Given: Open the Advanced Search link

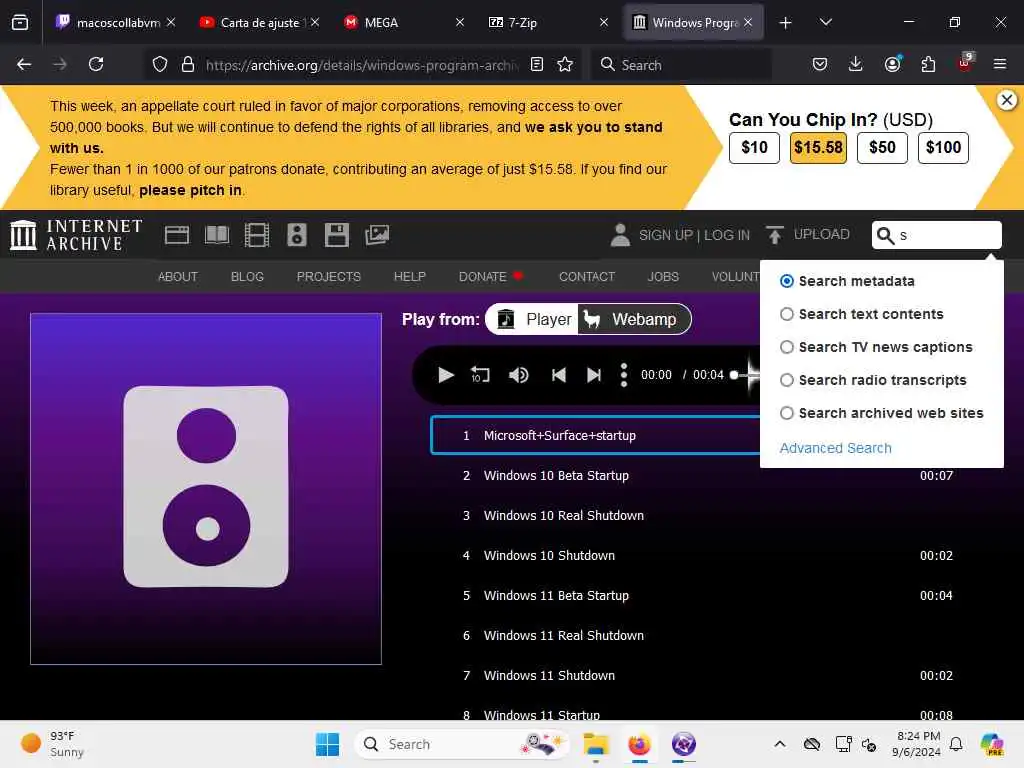Looking at the screenshot, I should click(835, 448).
